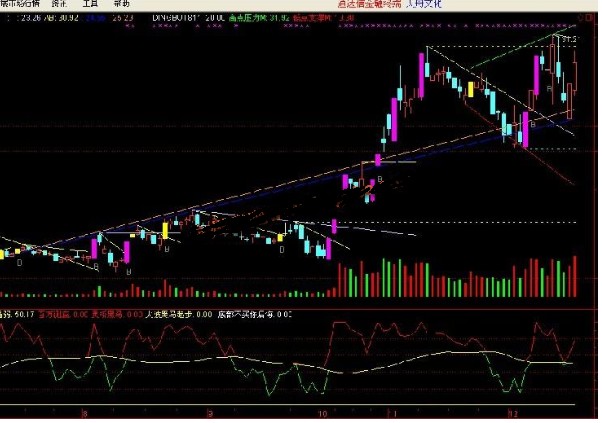Viewport: 602px width, 423px height.
Task: Select the month 8 marker on time axis
Action: (x=85, y=413)
